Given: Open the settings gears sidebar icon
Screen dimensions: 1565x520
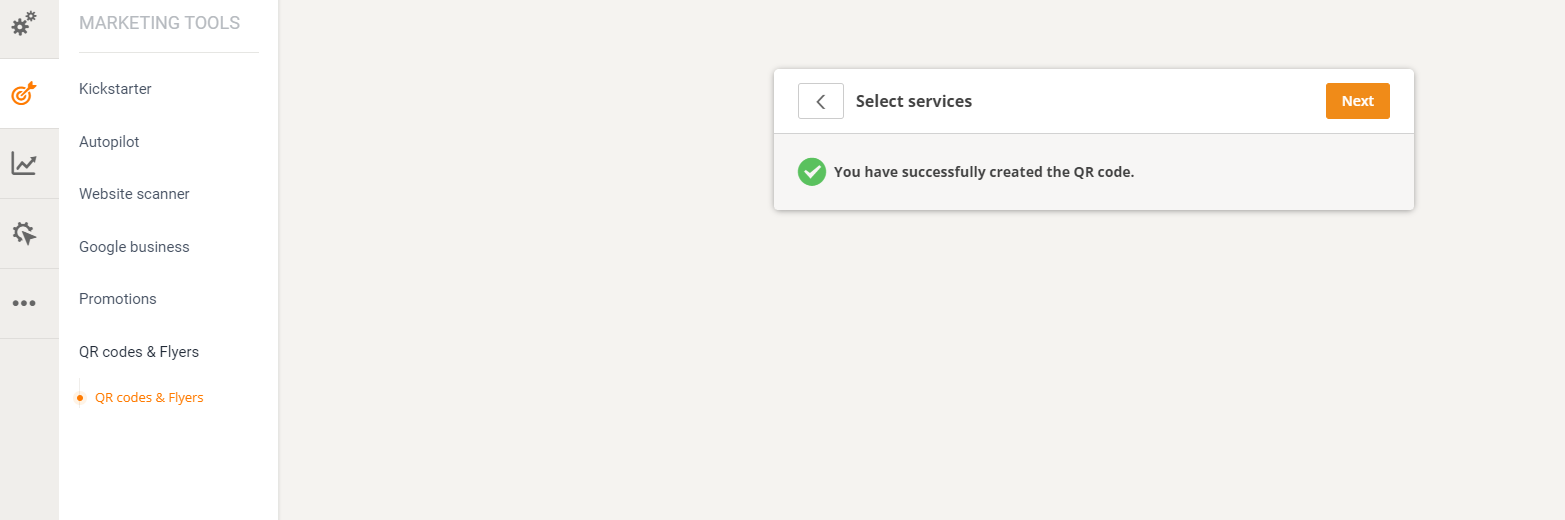Looking at the screenshot, I should [24, 23].
